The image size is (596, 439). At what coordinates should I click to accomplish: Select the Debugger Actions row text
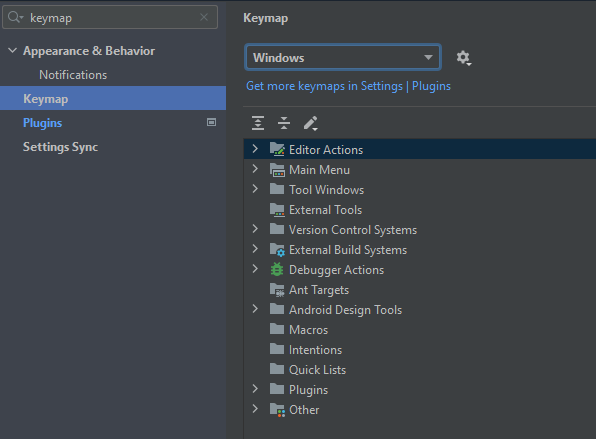pyautogui.click(x=336, y=270)
